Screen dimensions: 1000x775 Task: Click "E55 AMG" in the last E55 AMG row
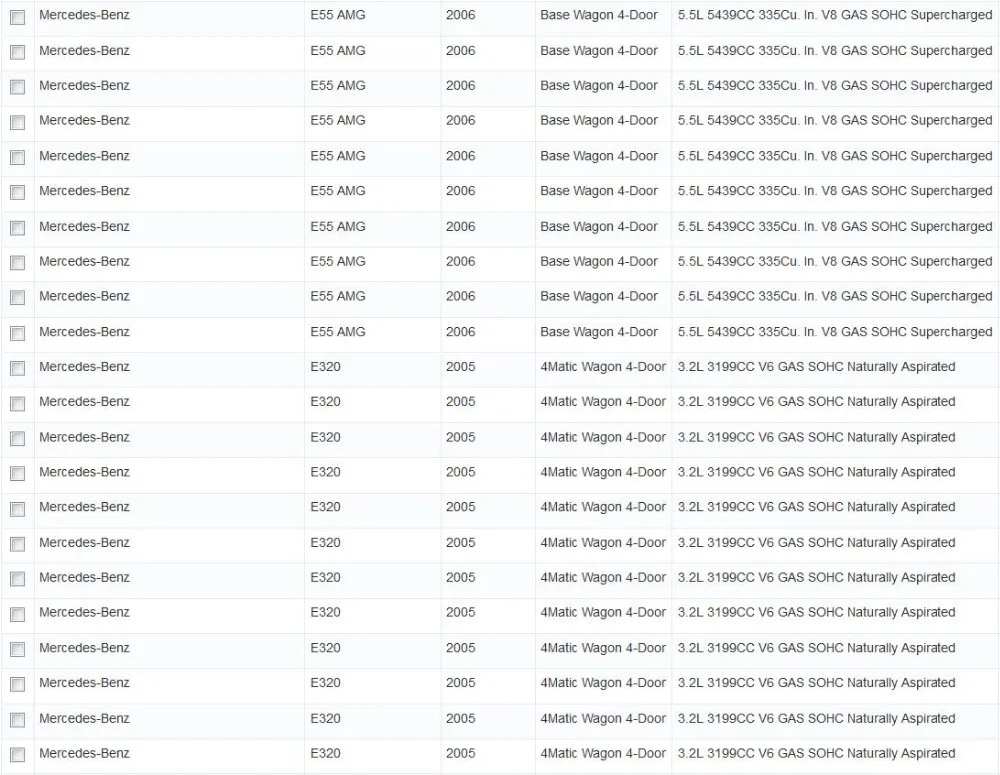click(338, 332)
